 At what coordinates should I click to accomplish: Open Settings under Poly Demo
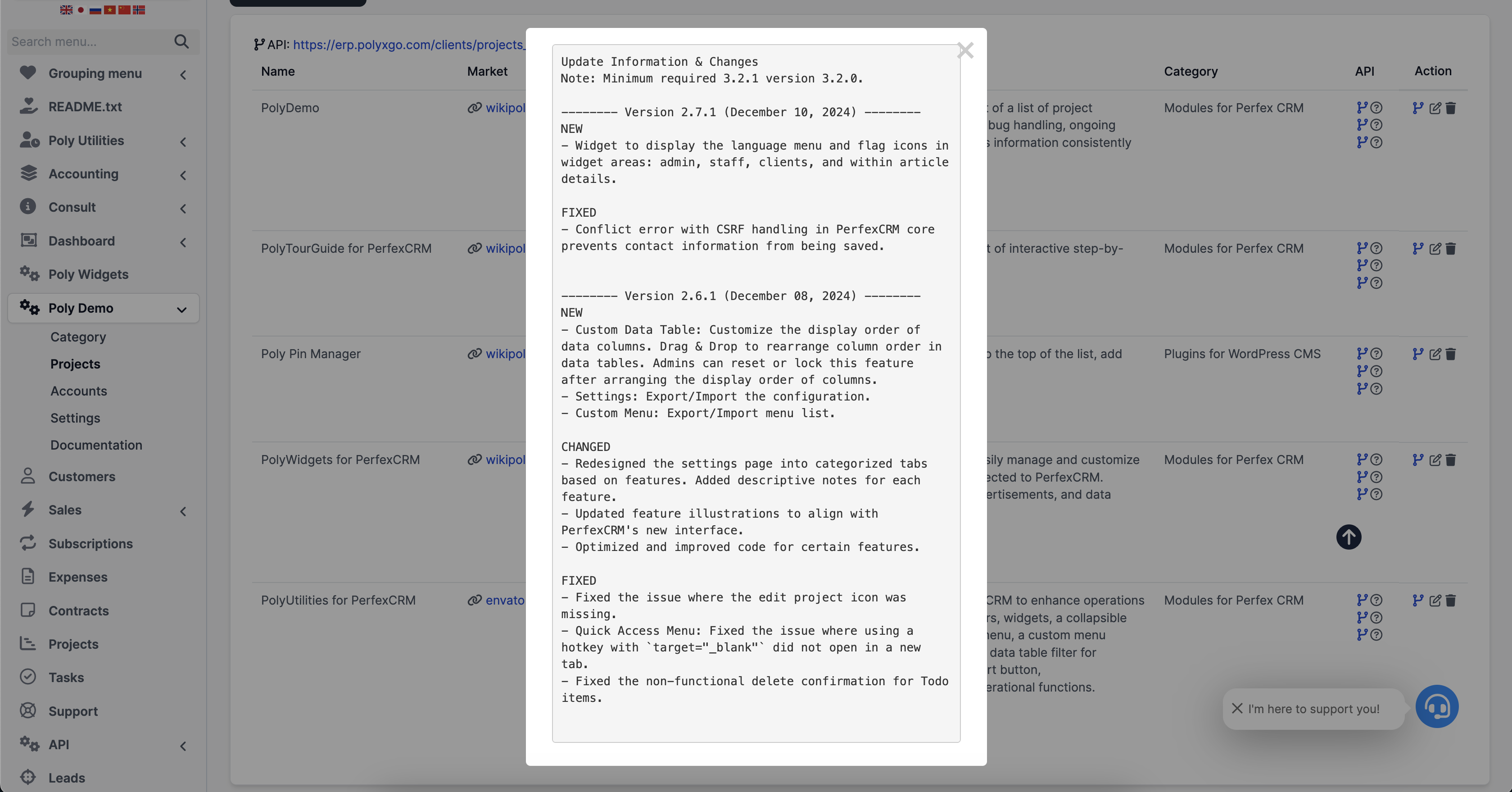(75, 418)
